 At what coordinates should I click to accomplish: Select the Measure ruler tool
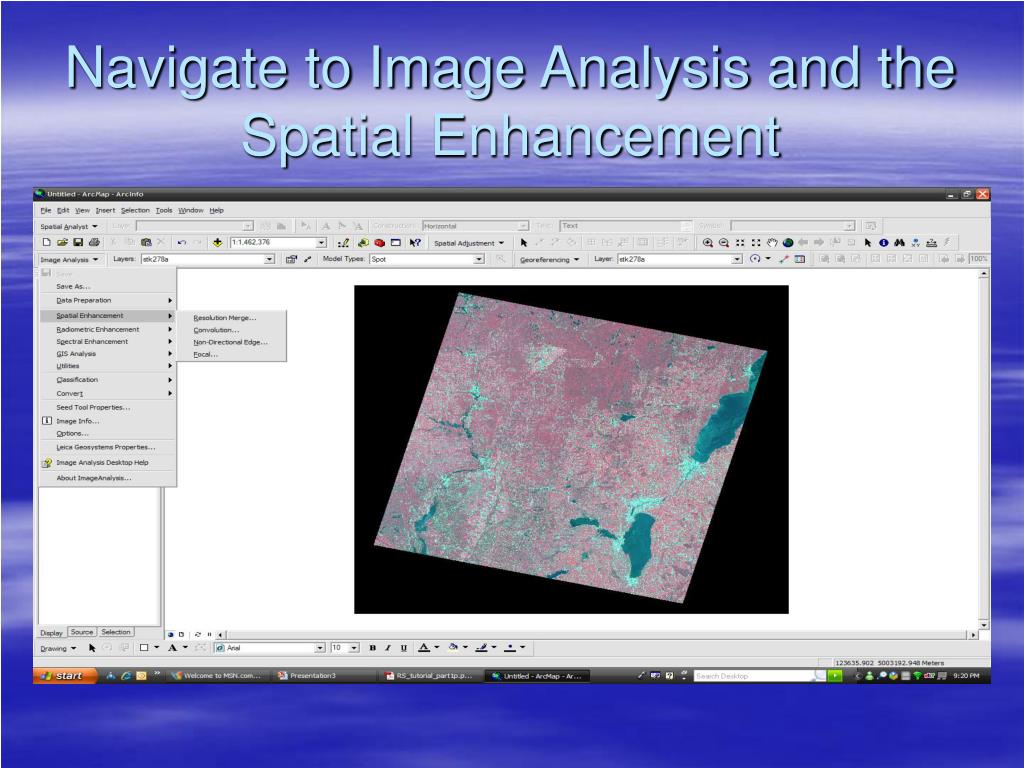[931, 242]
